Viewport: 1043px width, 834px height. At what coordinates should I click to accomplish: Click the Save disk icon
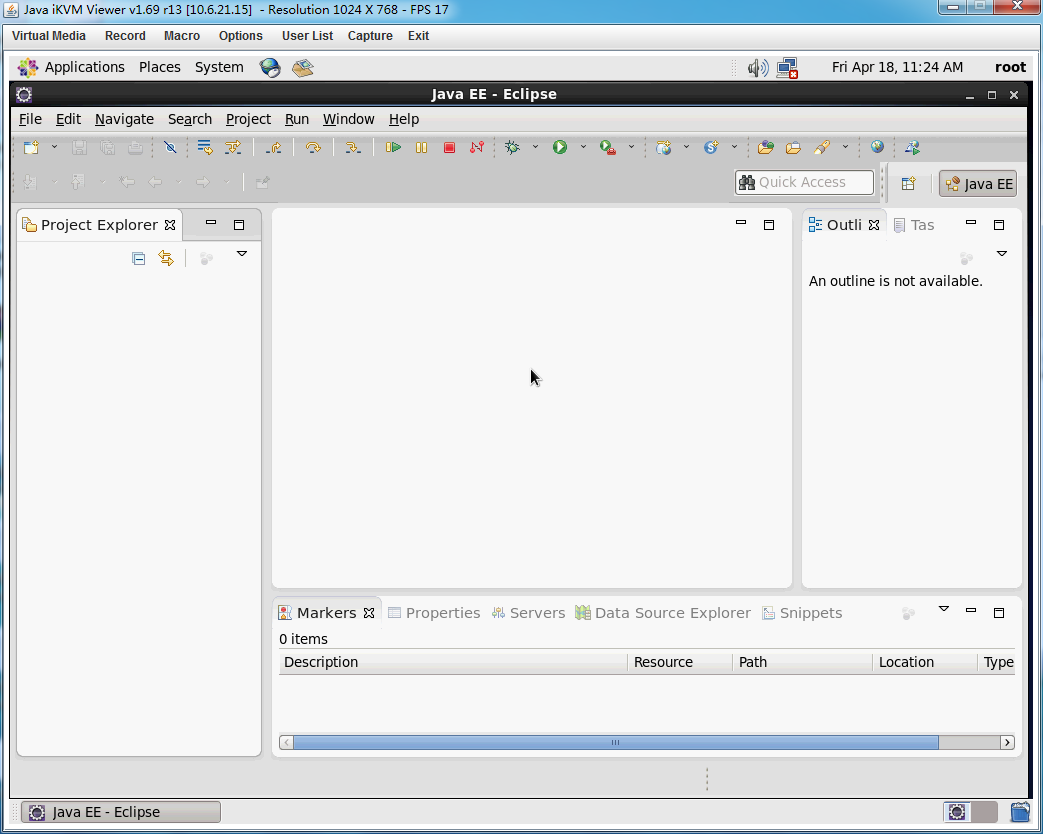(x=79, y=148)
